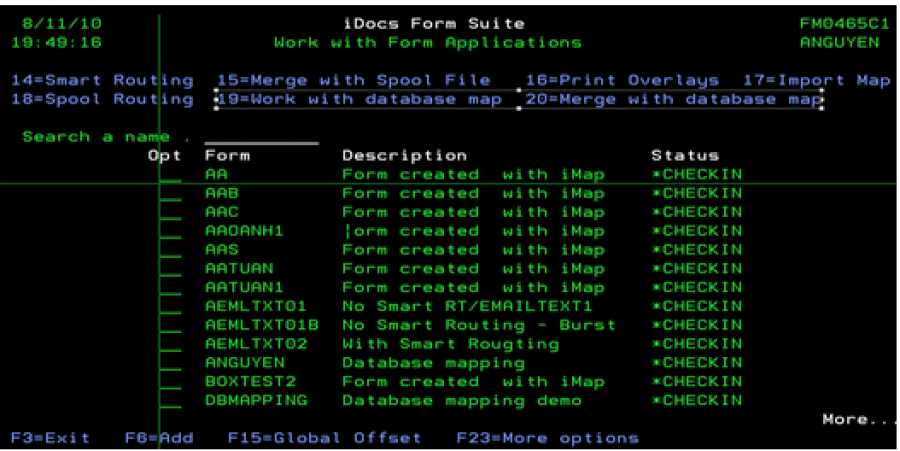
Task: Click Opt field beside DBMAPPING
Action: coord(171,401)
